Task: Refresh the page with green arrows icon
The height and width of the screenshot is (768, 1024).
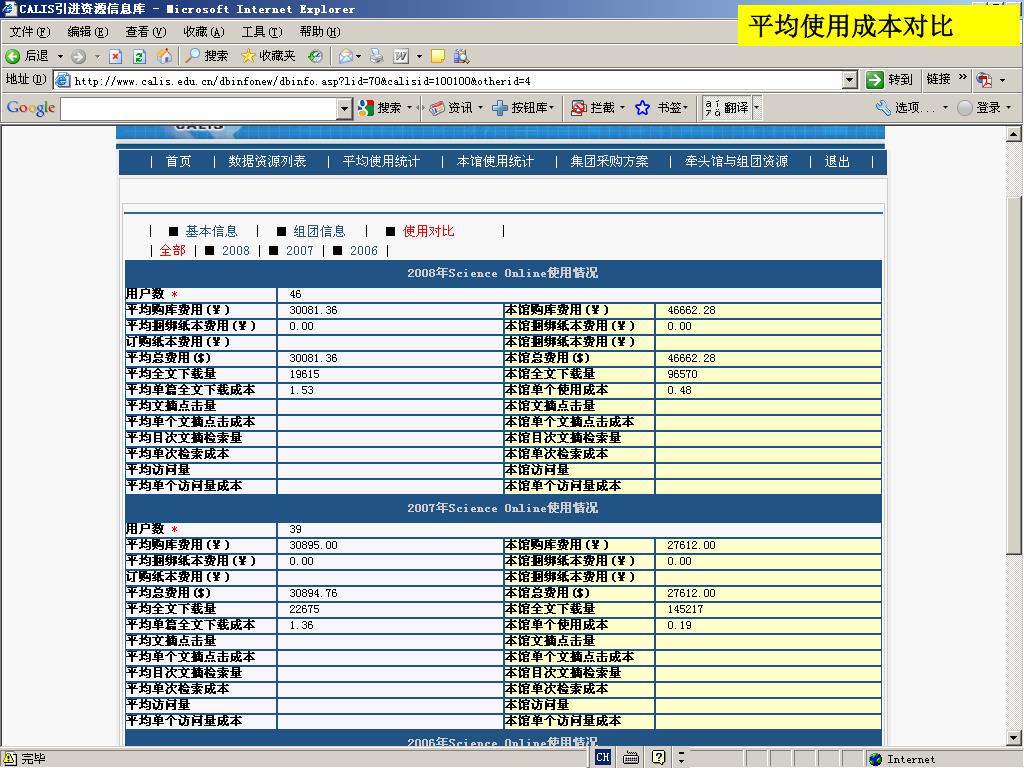Action: [x=139, y=57]
